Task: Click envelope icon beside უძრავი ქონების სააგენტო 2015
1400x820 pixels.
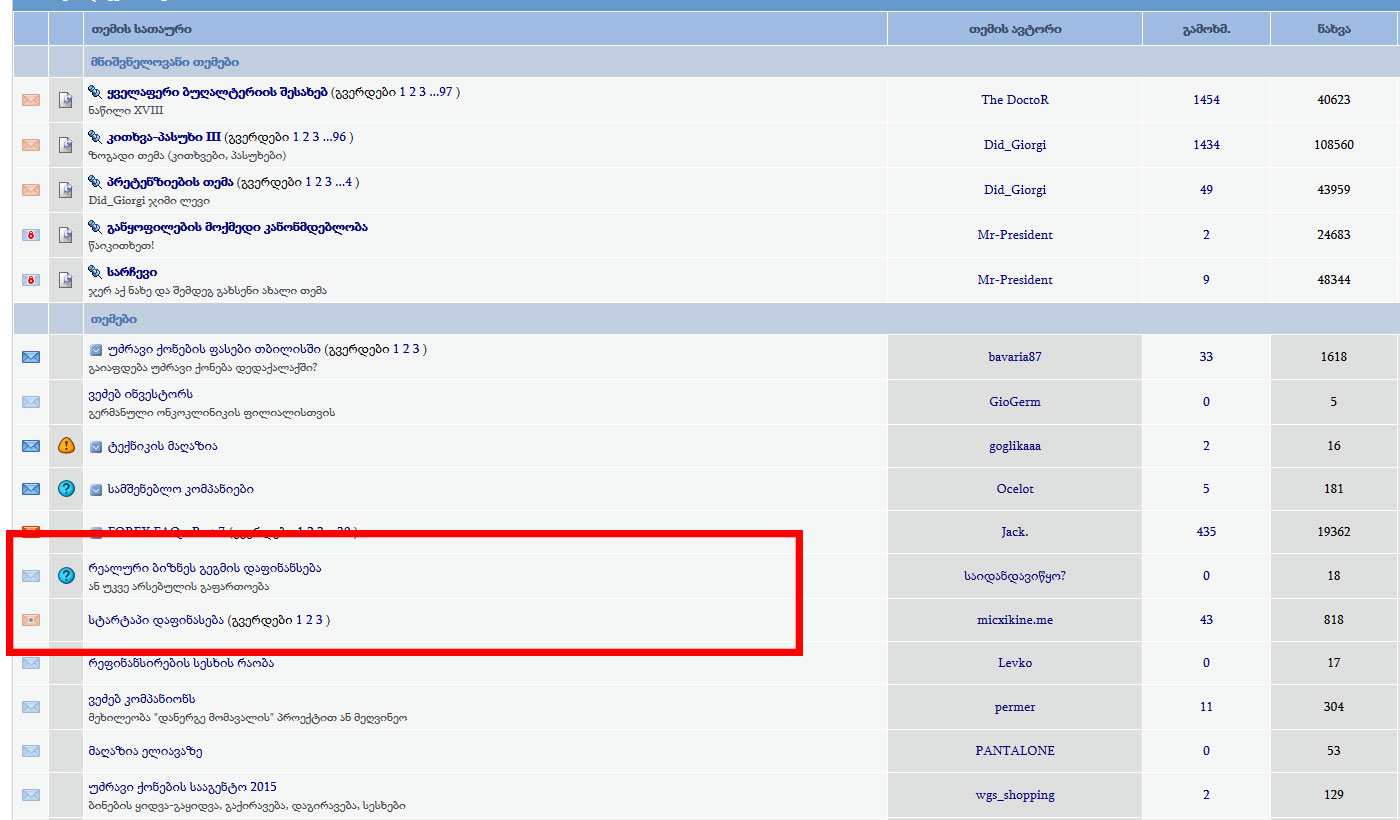Action: click(31, 795)
